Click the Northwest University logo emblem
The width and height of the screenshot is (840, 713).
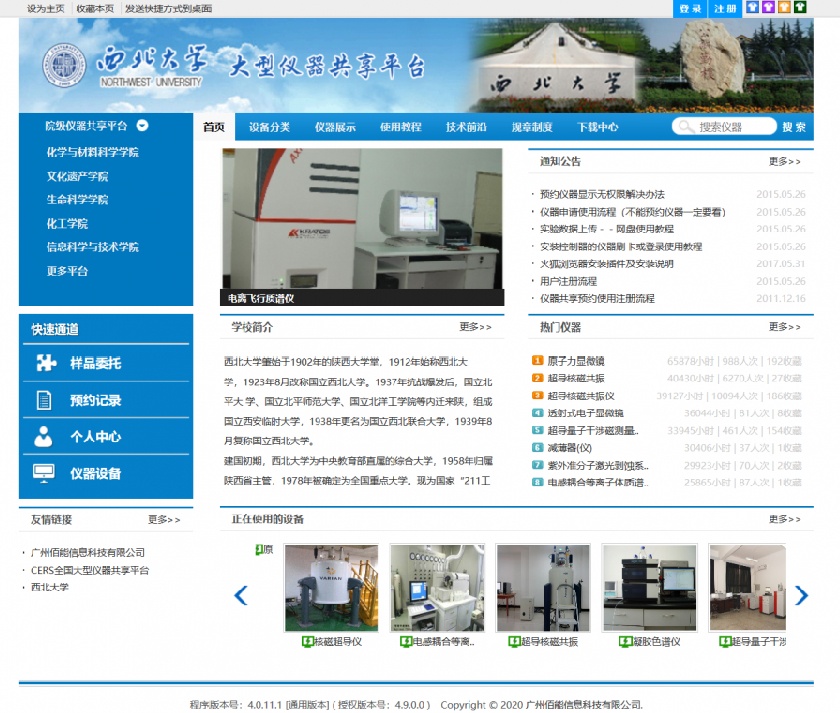pos(64,66)
